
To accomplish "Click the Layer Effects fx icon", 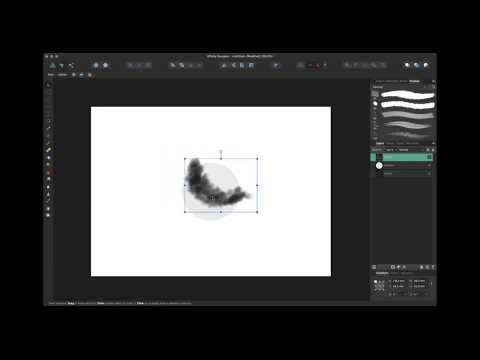I will pyautogui.click(x=404, y=267).
